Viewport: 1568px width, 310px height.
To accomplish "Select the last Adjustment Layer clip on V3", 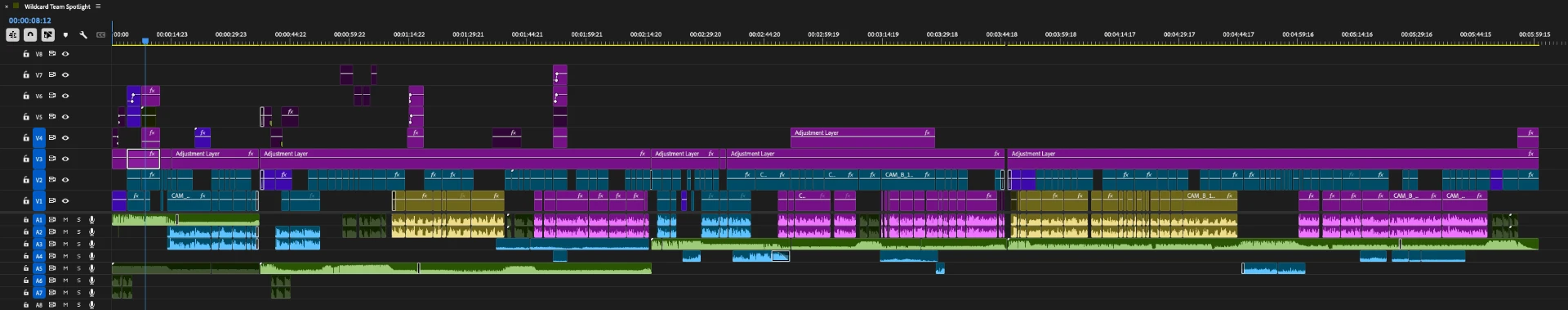I will pyautogui.click(x=1272, y=159).
